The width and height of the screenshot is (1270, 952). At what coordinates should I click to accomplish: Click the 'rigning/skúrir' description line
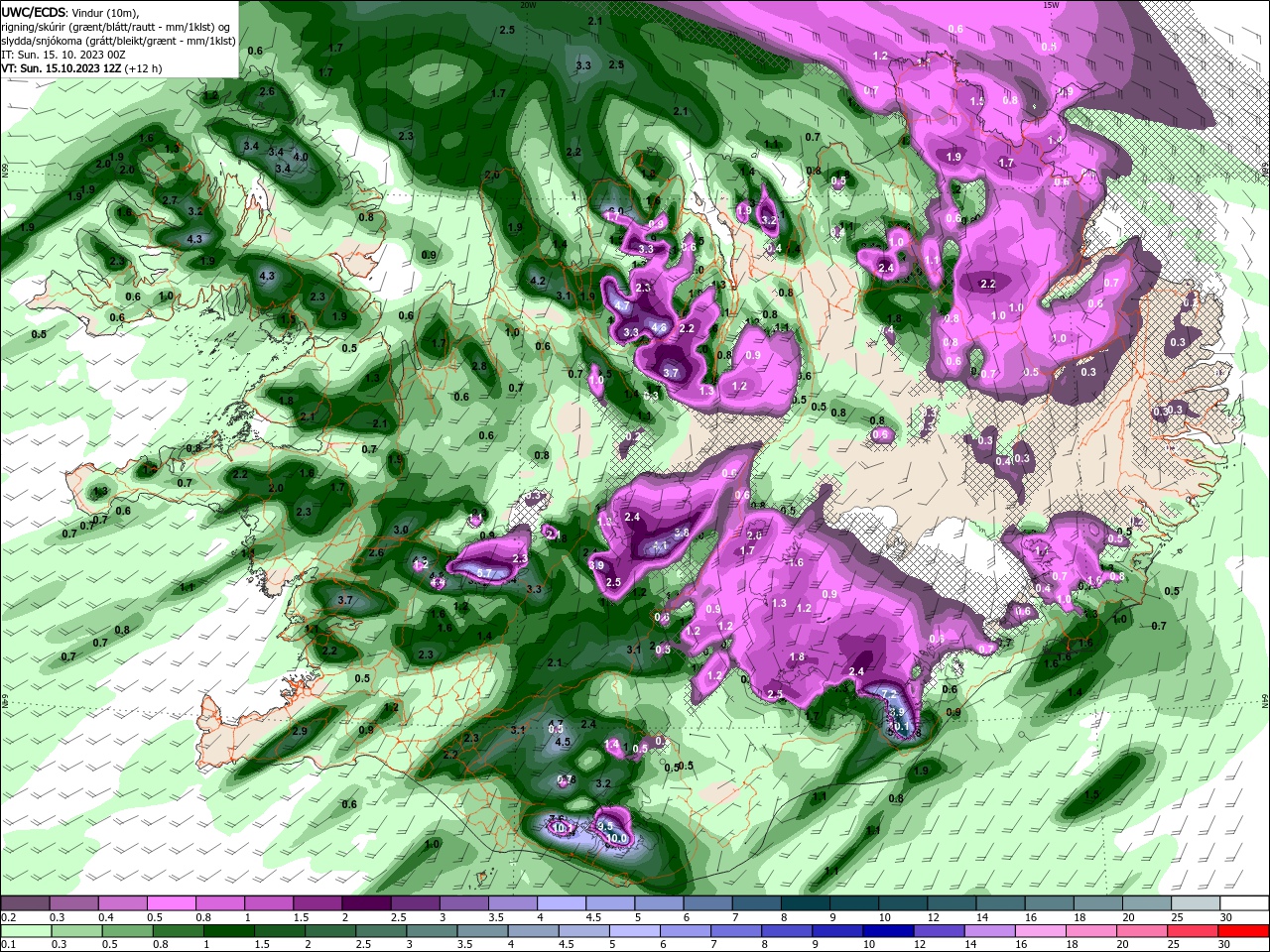point(116,27)
